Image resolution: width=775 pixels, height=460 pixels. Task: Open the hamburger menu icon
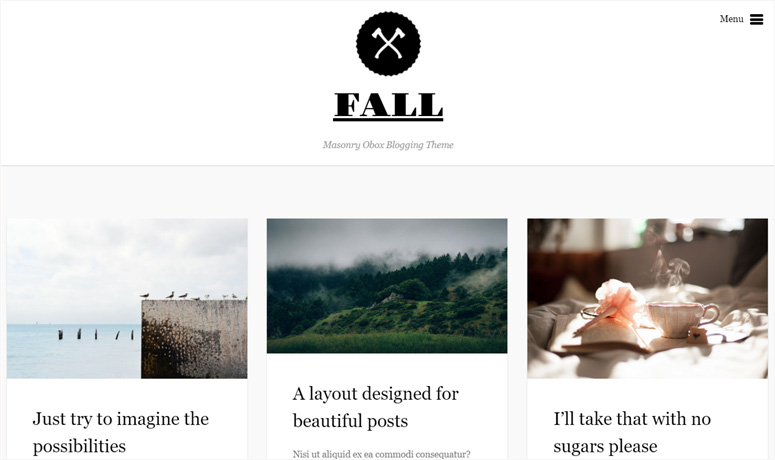click(x=756, y=19)
